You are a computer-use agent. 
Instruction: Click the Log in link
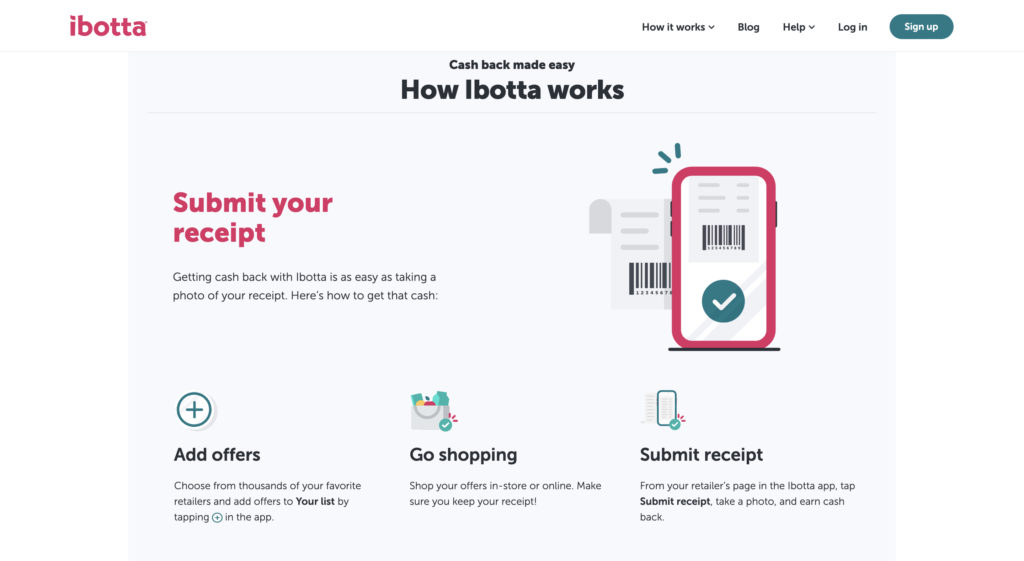pos(852,27)
